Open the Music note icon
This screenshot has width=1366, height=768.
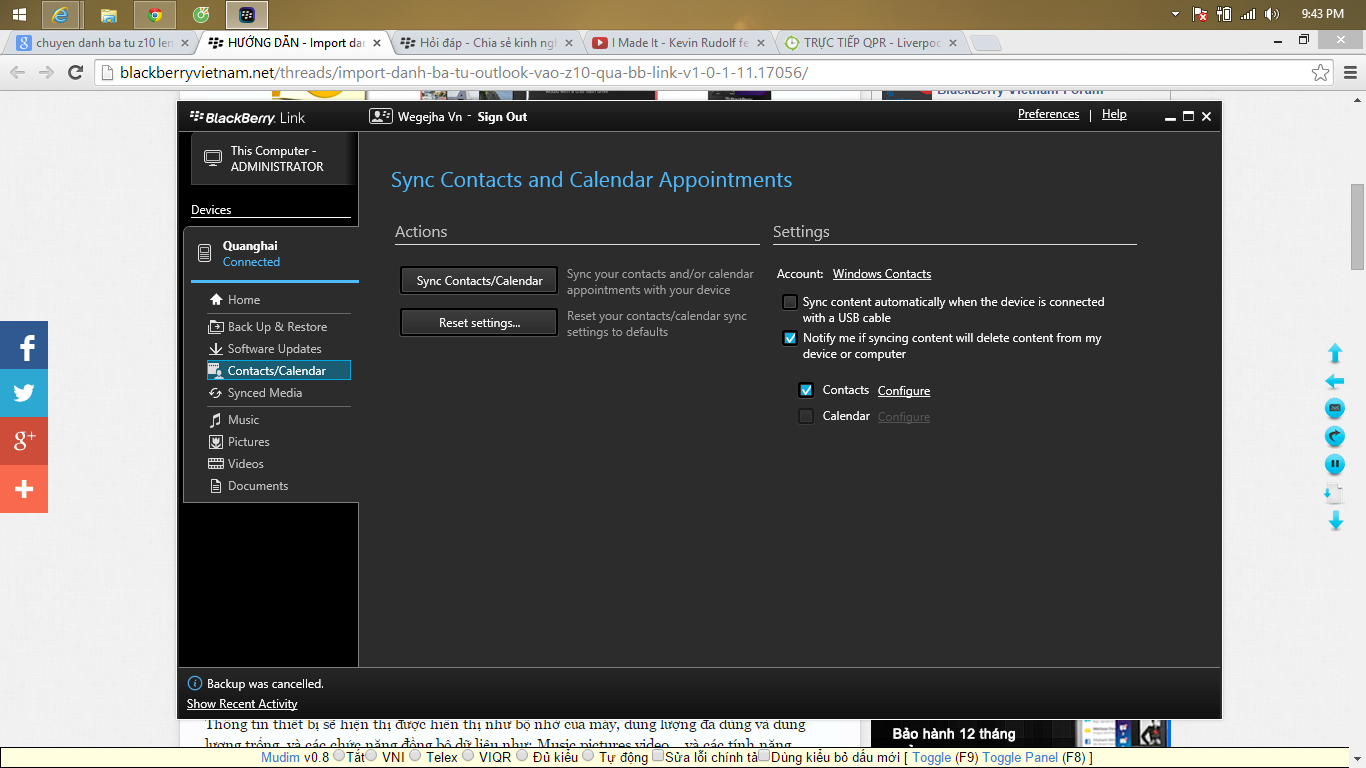215,420
